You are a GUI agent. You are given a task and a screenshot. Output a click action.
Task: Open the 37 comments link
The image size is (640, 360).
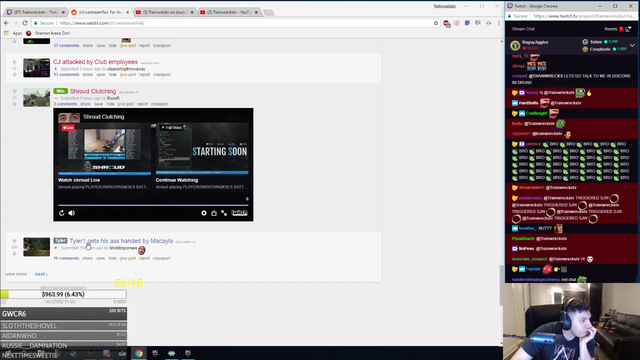(x=67, y=46)
